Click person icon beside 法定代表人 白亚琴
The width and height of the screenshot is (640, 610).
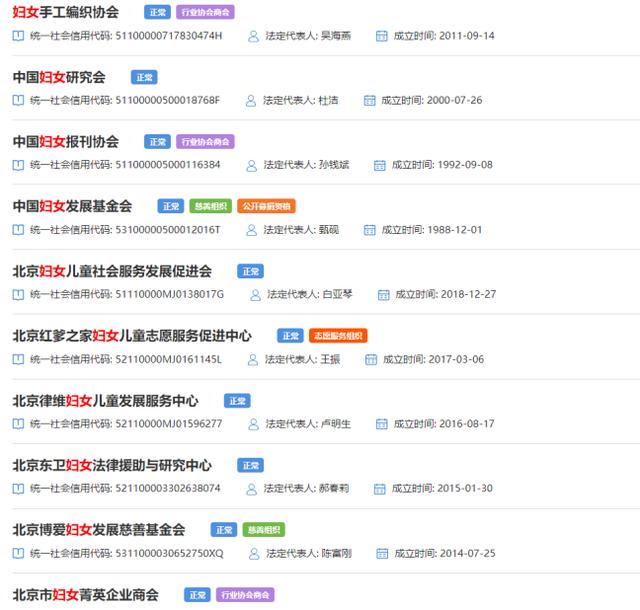[256, 295]
